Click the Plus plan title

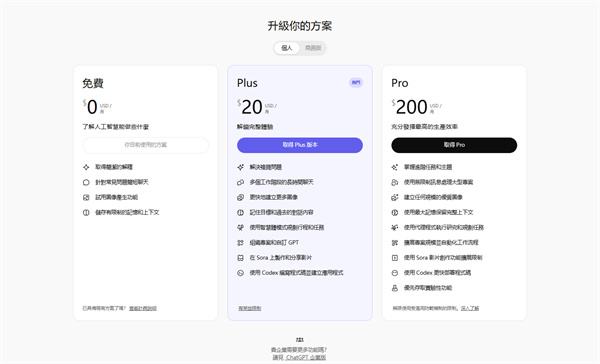(x=247, y=83)
